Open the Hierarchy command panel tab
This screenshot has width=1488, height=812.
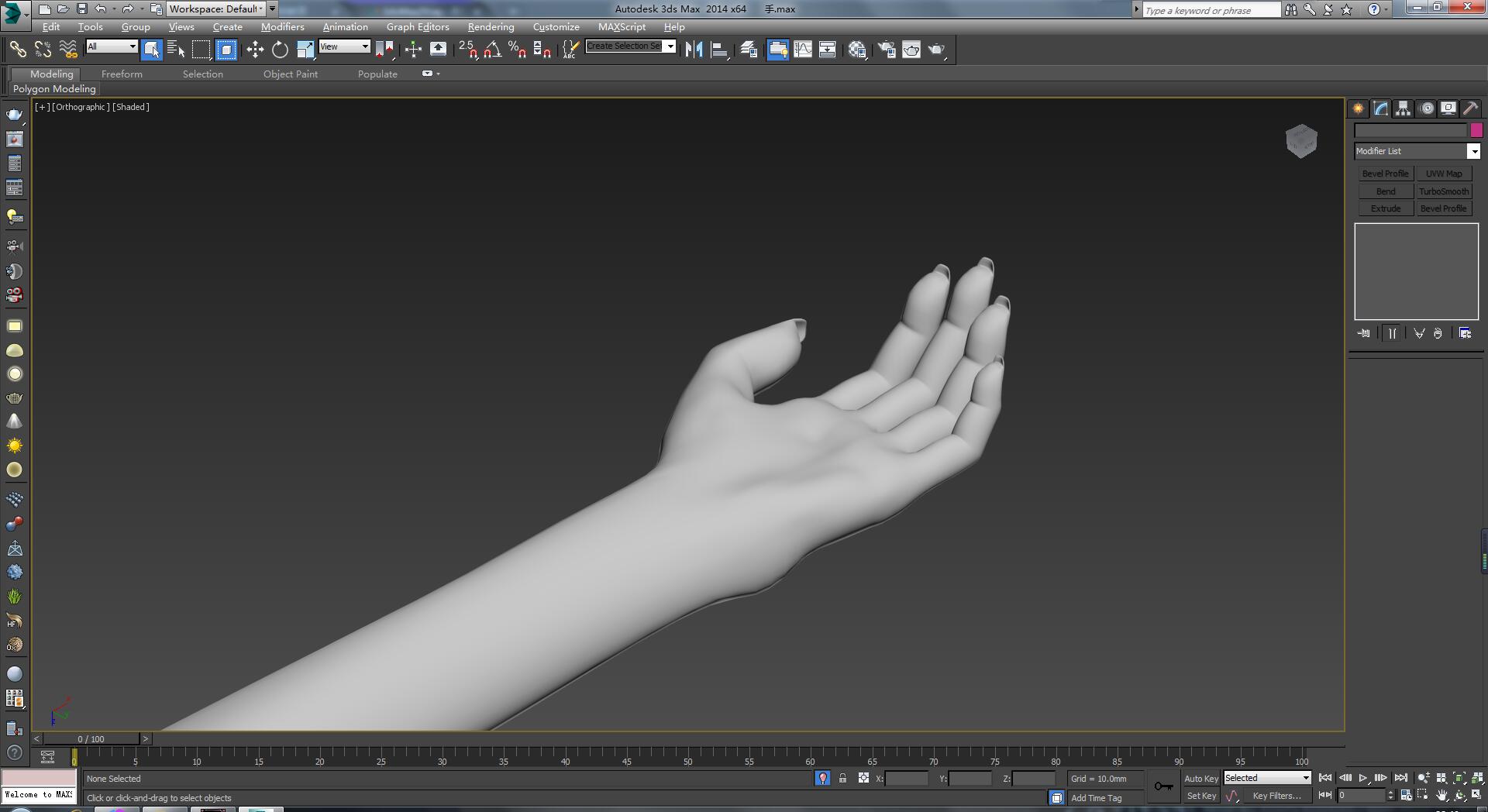(x=1404, y=108)
